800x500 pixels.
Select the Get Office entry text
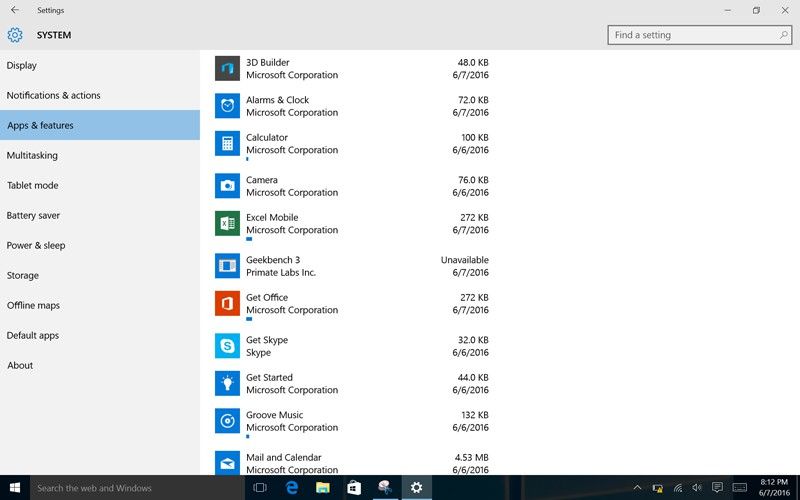pyautogui.click(x=267, y=297)
